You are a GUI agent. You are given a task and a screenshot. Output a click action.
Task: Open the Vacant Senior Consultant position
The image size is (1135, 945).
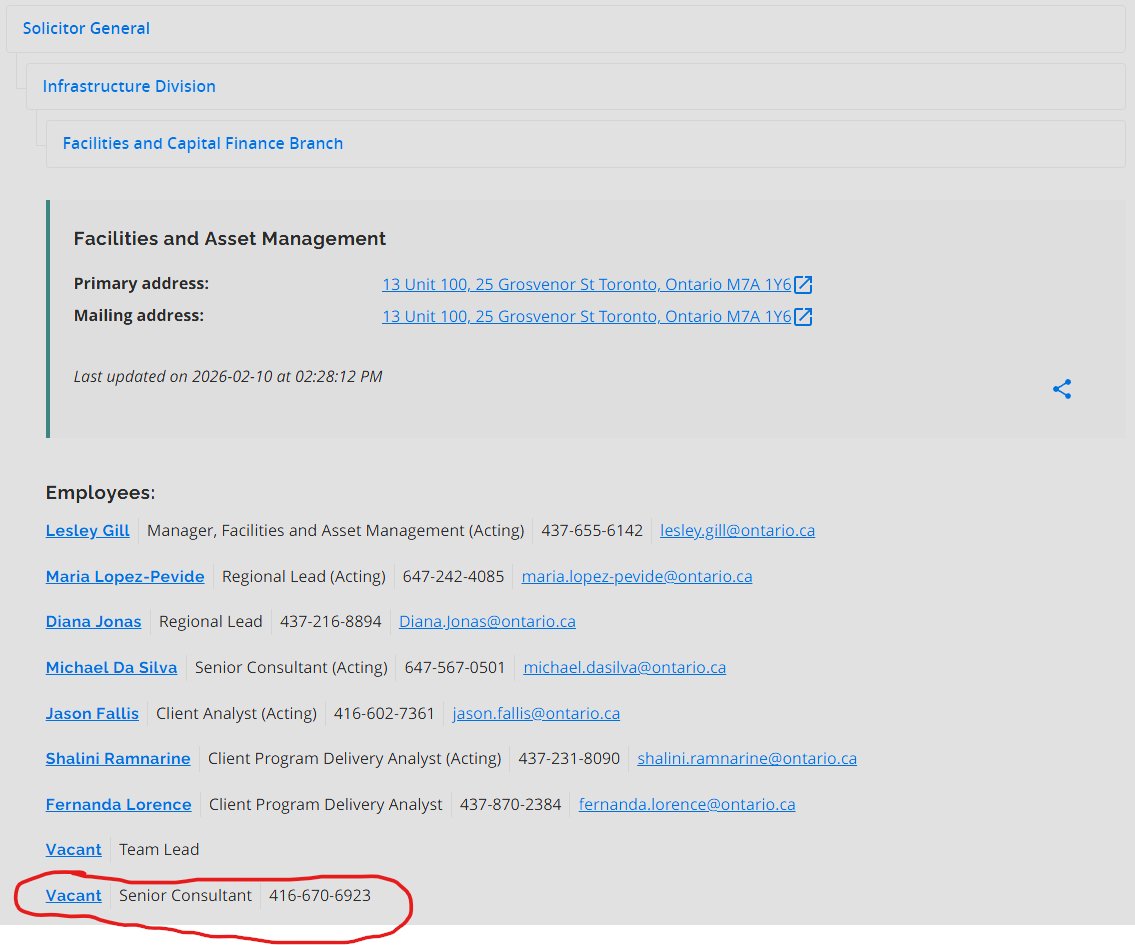pos(74,896)
